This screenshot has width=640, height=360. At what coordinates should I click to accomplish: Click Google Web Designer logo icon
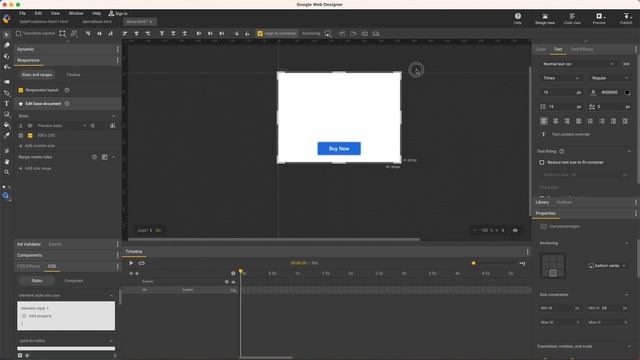coord(7,19)
